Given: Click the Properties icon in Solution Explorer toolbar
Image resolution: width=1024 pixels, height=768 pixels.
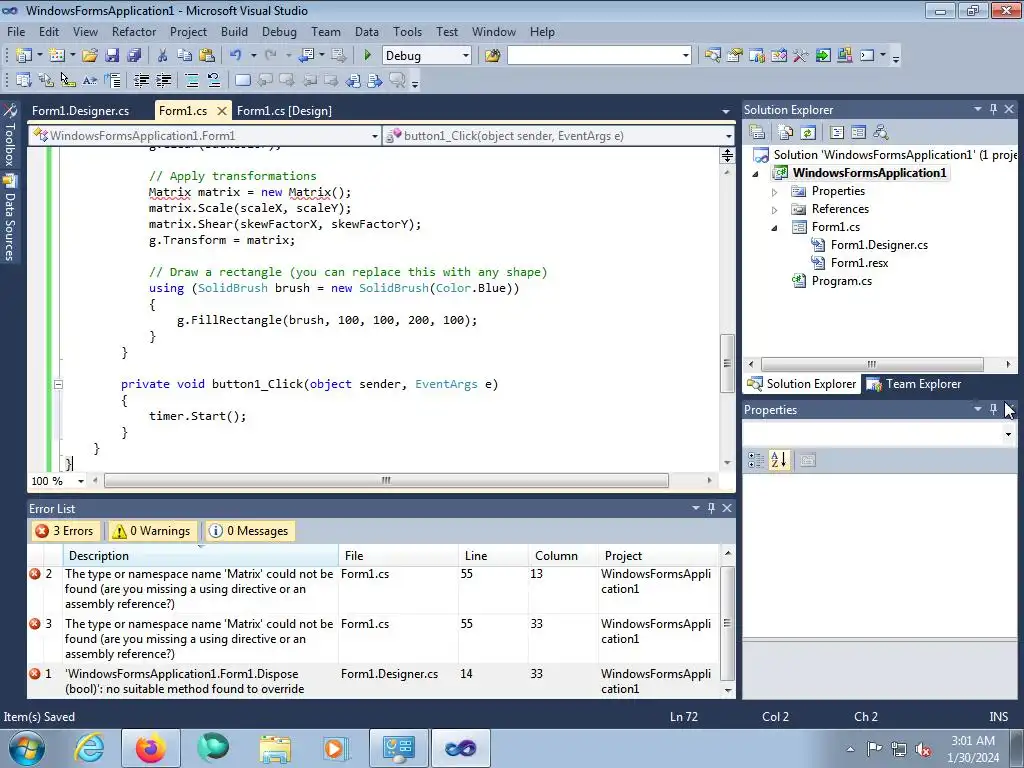Looking at the screenshot, I should click(x=757, y=133).
